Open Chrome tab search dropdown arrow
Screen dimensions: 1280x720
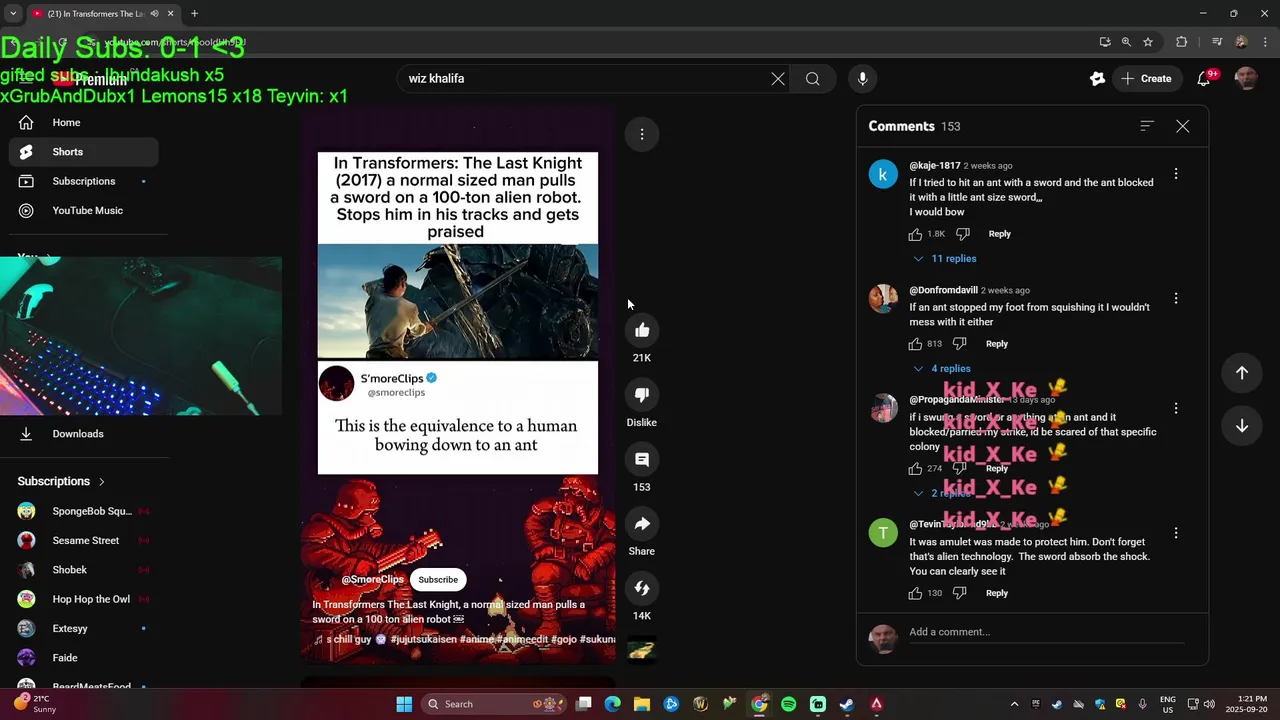[x=12, y=14]
